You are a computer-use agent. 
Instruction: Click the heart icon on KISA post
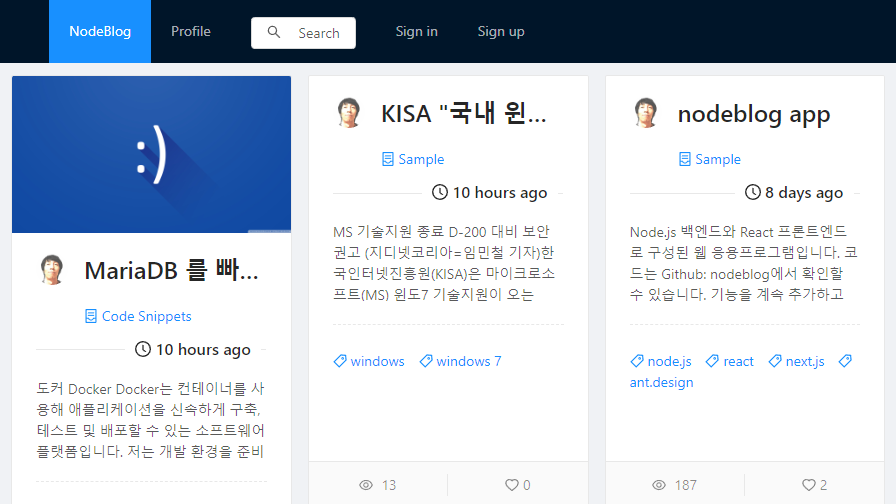(512, 485)
